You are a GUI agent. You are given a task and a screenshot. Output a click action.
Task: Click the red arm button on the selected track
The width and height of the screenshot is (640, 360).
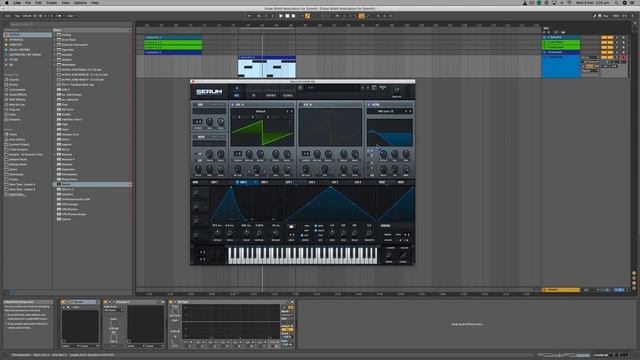point(624,58)
